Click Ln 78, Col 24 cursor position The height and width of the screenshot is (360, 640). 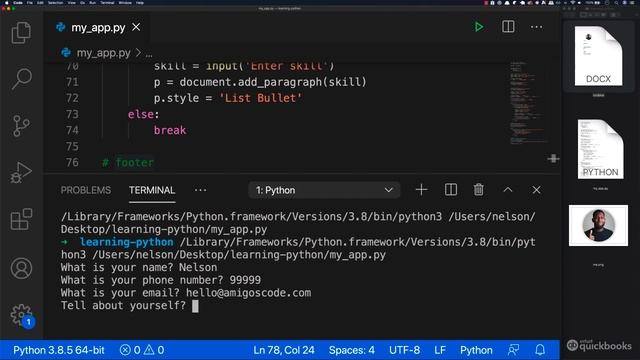click(x=284, y=350)
